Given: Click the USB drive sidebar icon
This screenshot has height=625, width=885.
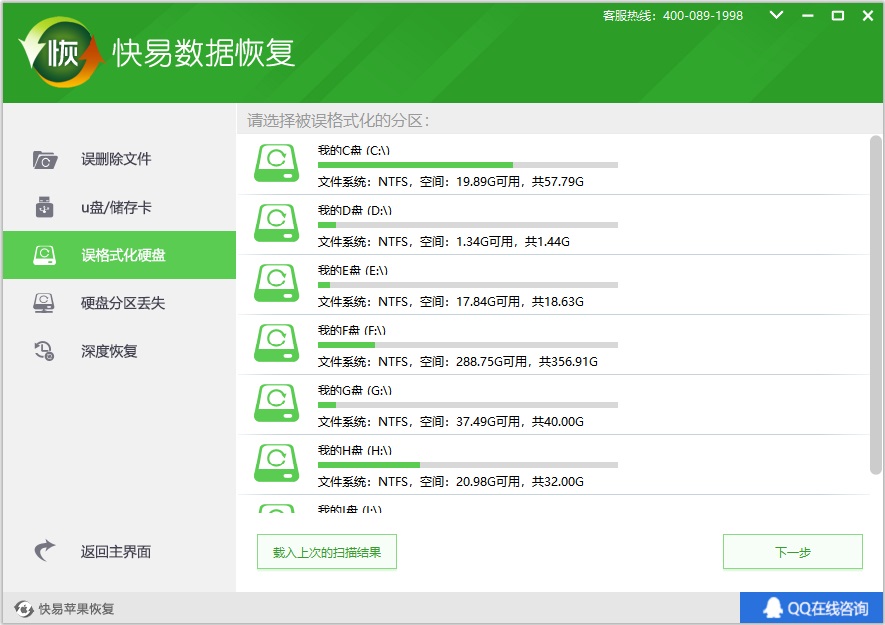Looking at the screenshot, I should tap(45, 207).
